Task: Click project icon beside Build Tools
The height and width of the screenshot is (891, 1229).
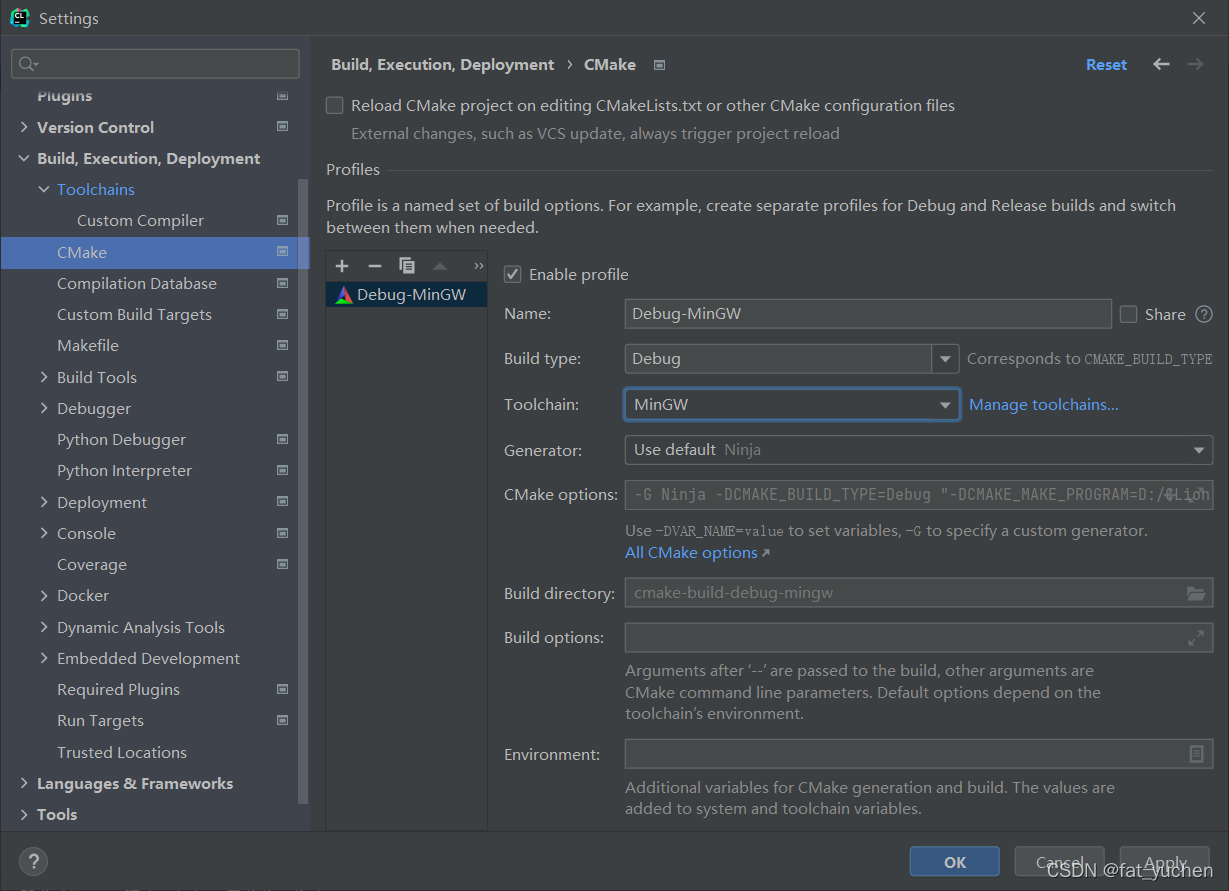Action: click(283, 377)
